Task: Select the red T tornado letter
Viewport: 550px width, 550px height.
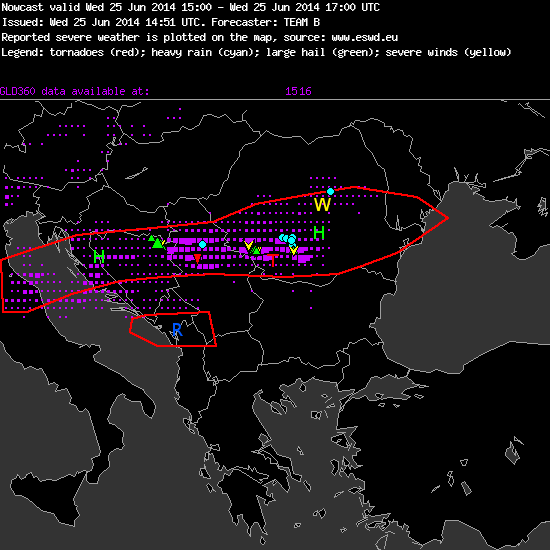Action: (273, 261)
